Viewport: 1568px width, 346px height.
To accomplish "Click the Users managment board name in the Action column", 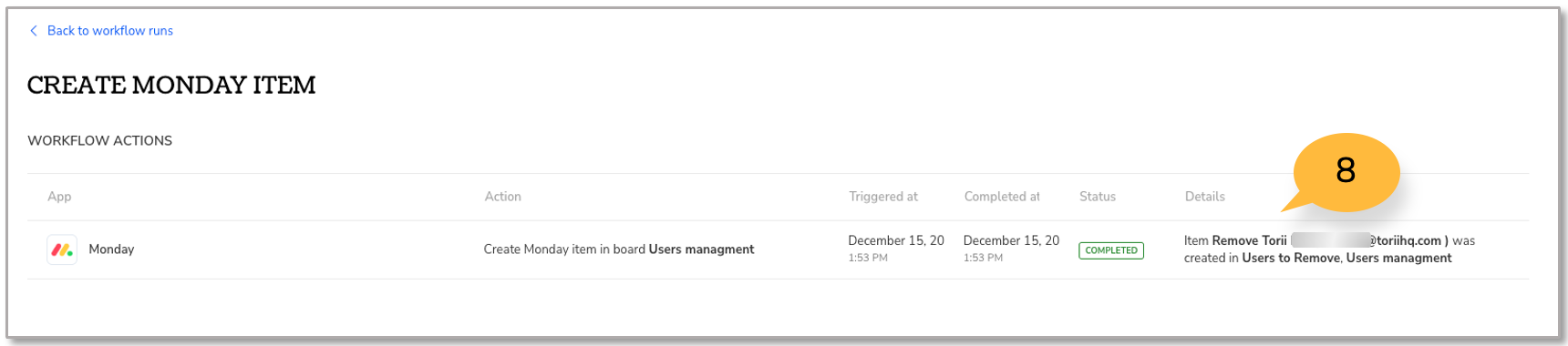I will [701, 249].
